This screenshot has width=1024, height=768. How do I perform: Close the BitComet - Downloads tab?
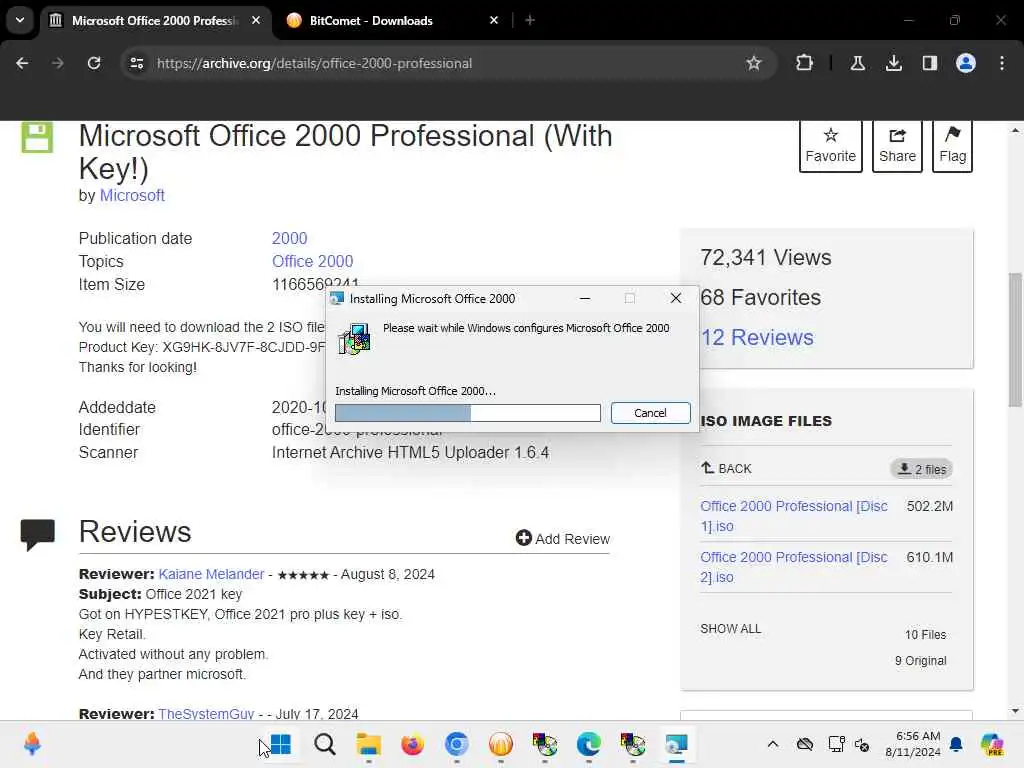pos(494,21)
